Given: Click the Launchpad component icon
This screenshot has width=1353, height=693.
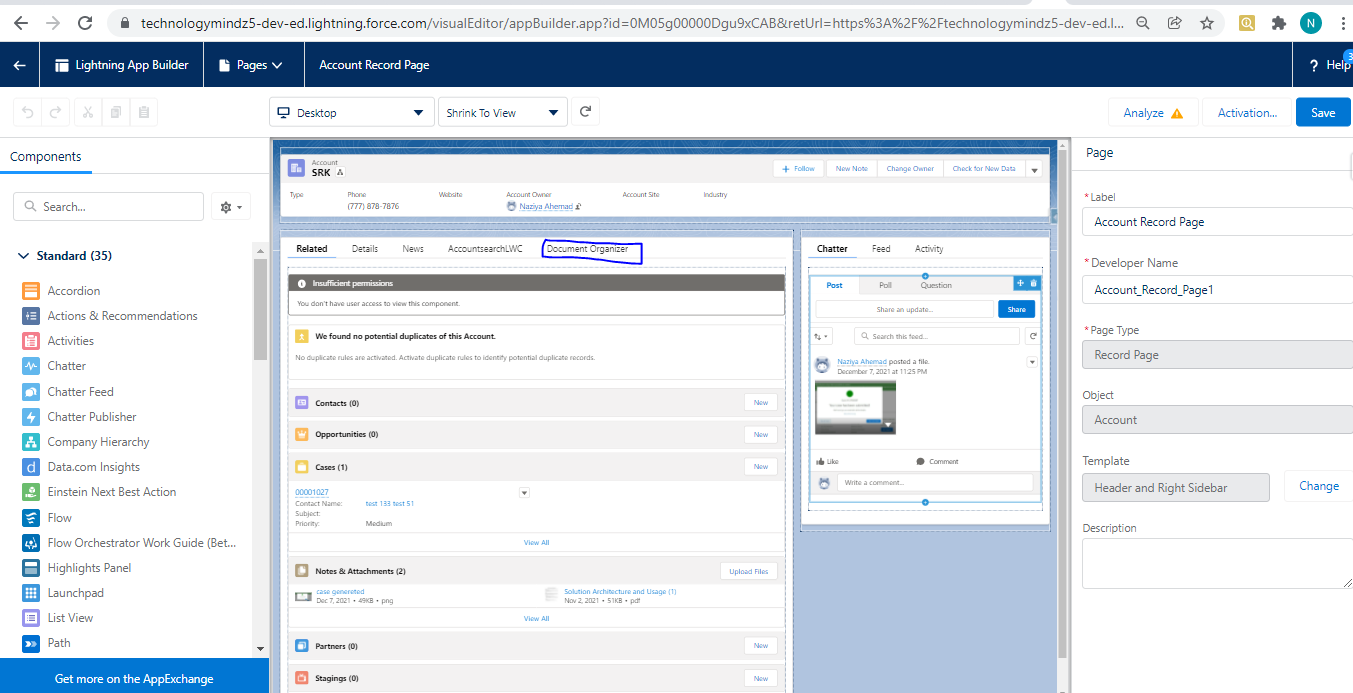Looking at the screenshot, I should pyautogui.click(x=30, y=593).
